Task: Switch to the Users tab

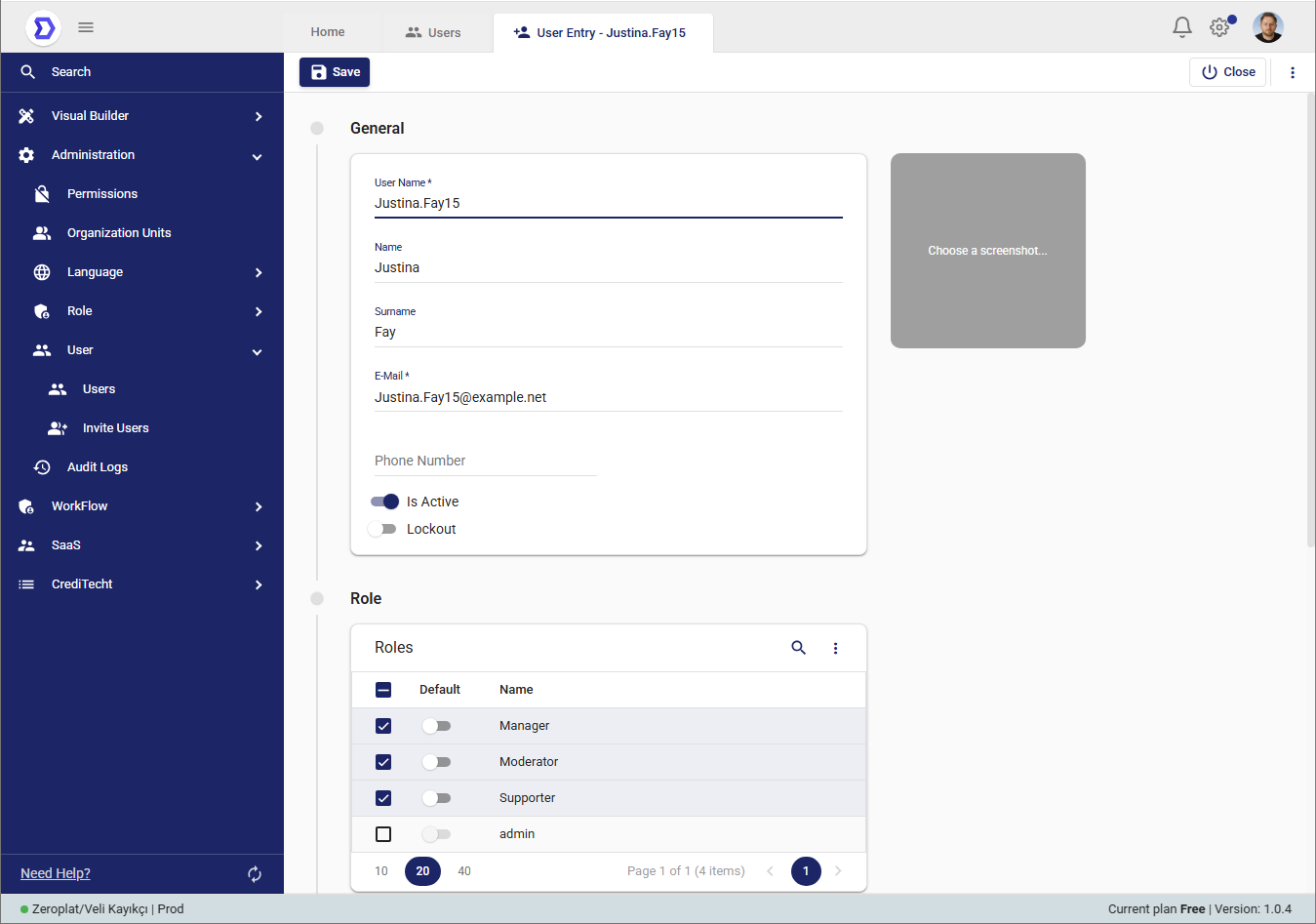Action: tap(433, 32)
